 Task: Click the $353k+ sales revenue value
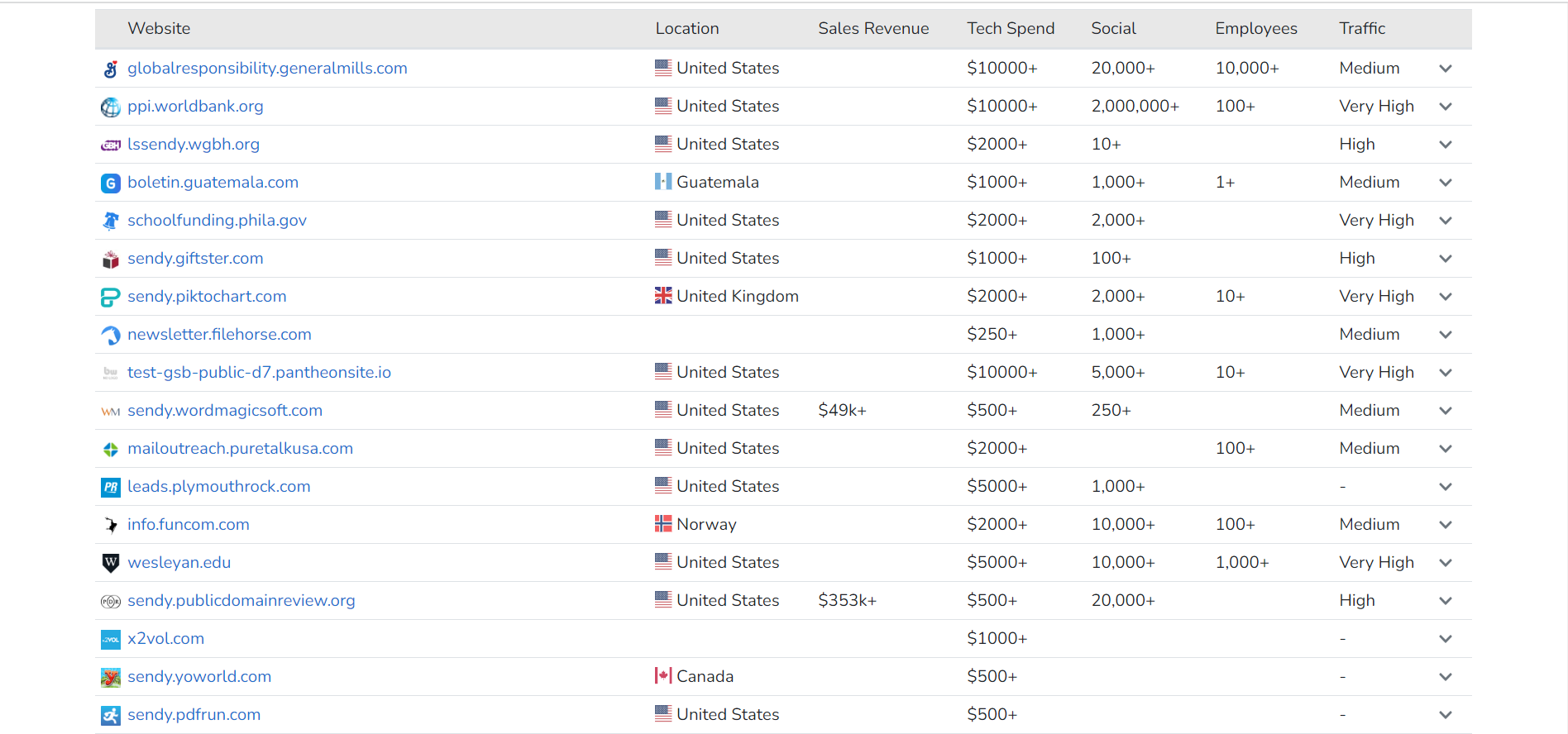pyautogui.click(x=847, y=600)
